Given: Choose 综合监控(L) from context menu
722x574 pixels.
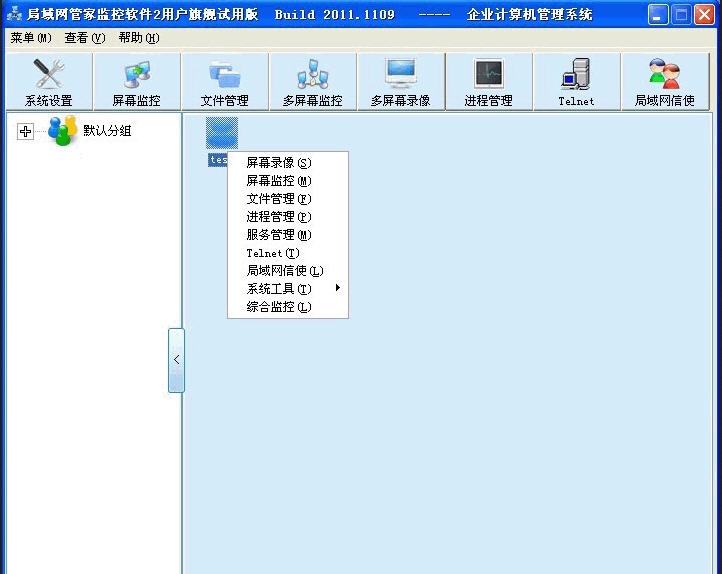Looking at the screenshot, I should (x=288, y=307).
